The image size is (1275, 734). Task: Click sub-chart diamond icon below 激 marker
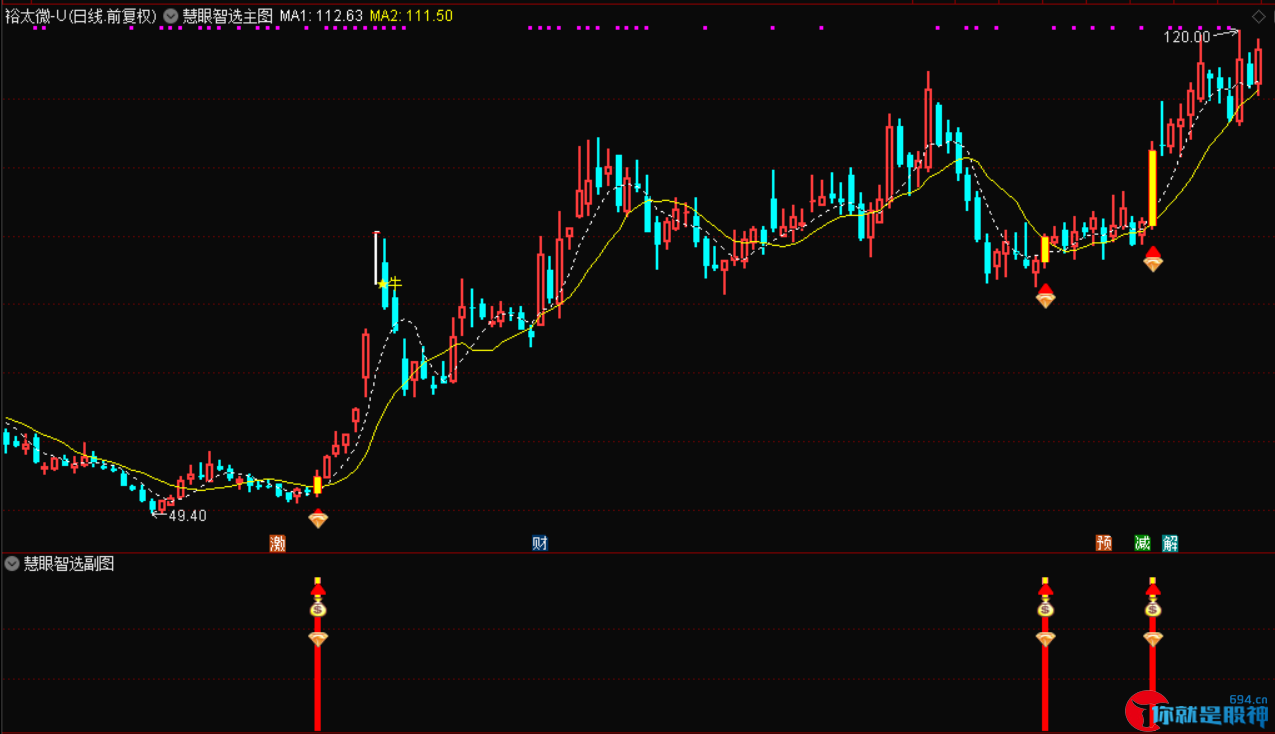(318, 639)
